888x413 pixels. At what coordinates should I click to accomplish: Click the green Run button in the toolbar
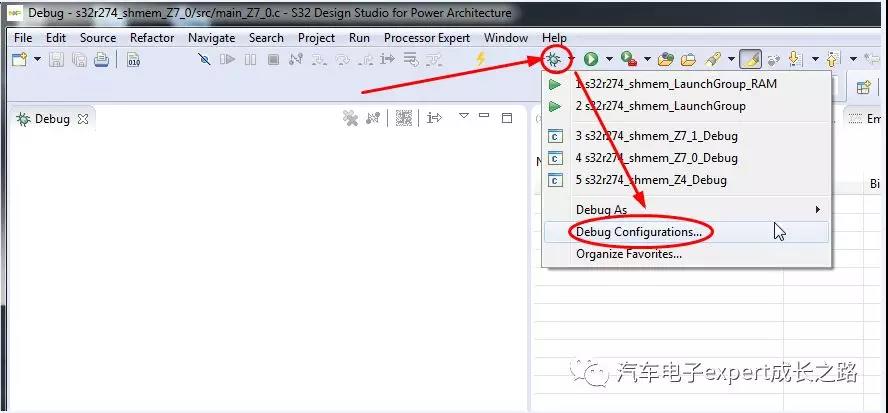(591, 59)
